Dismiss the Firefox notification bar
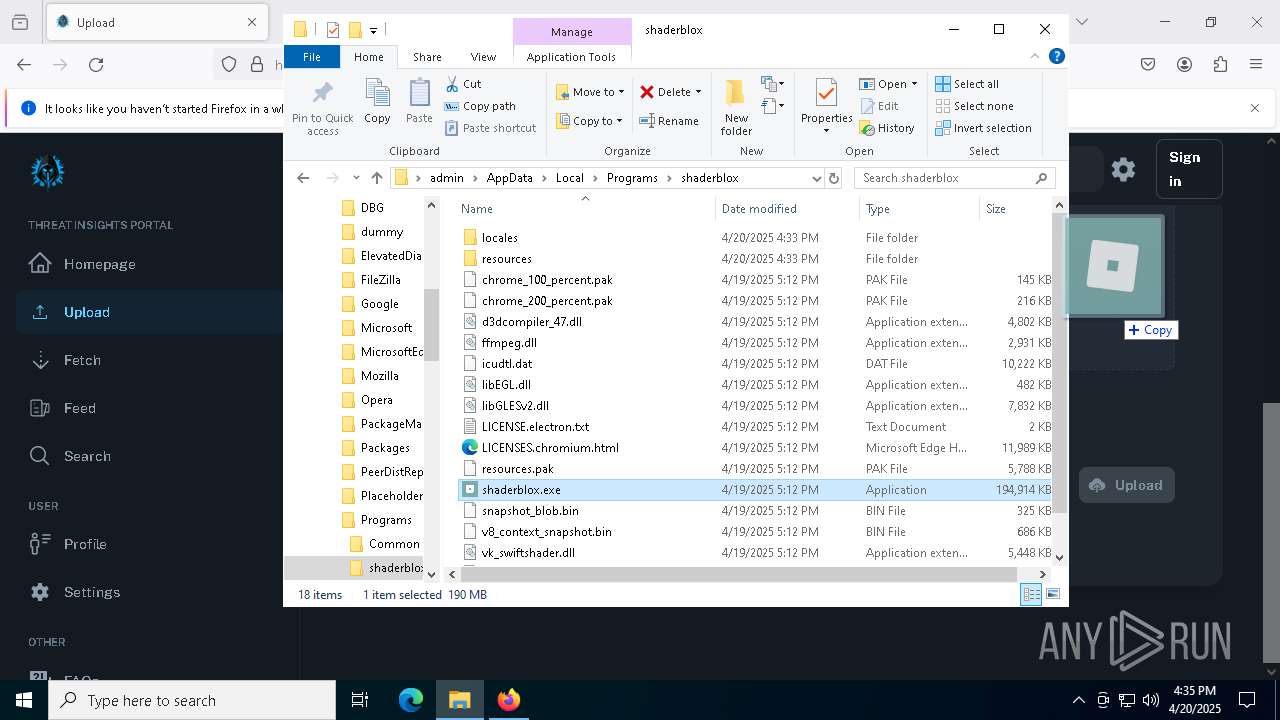 pyautogui.click(x=1255, y=108)
